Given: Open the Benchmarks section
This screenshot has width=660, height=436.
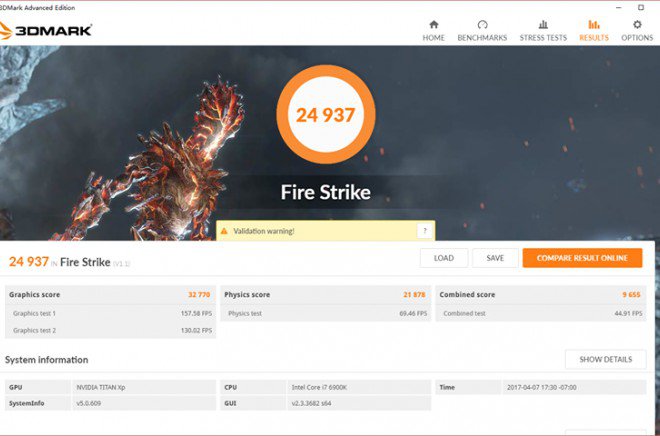Looking at the screenshot, I should 482,30.
